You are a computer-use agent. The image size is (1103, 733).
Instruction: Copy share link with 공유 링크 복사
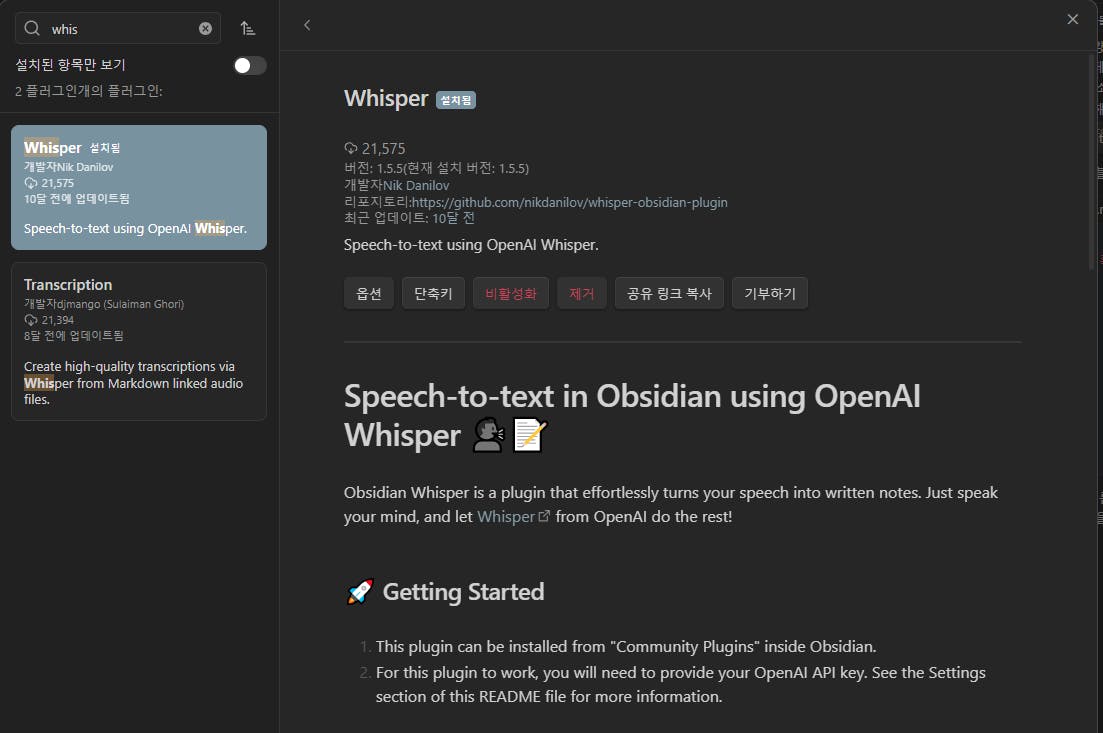[669, 293]
